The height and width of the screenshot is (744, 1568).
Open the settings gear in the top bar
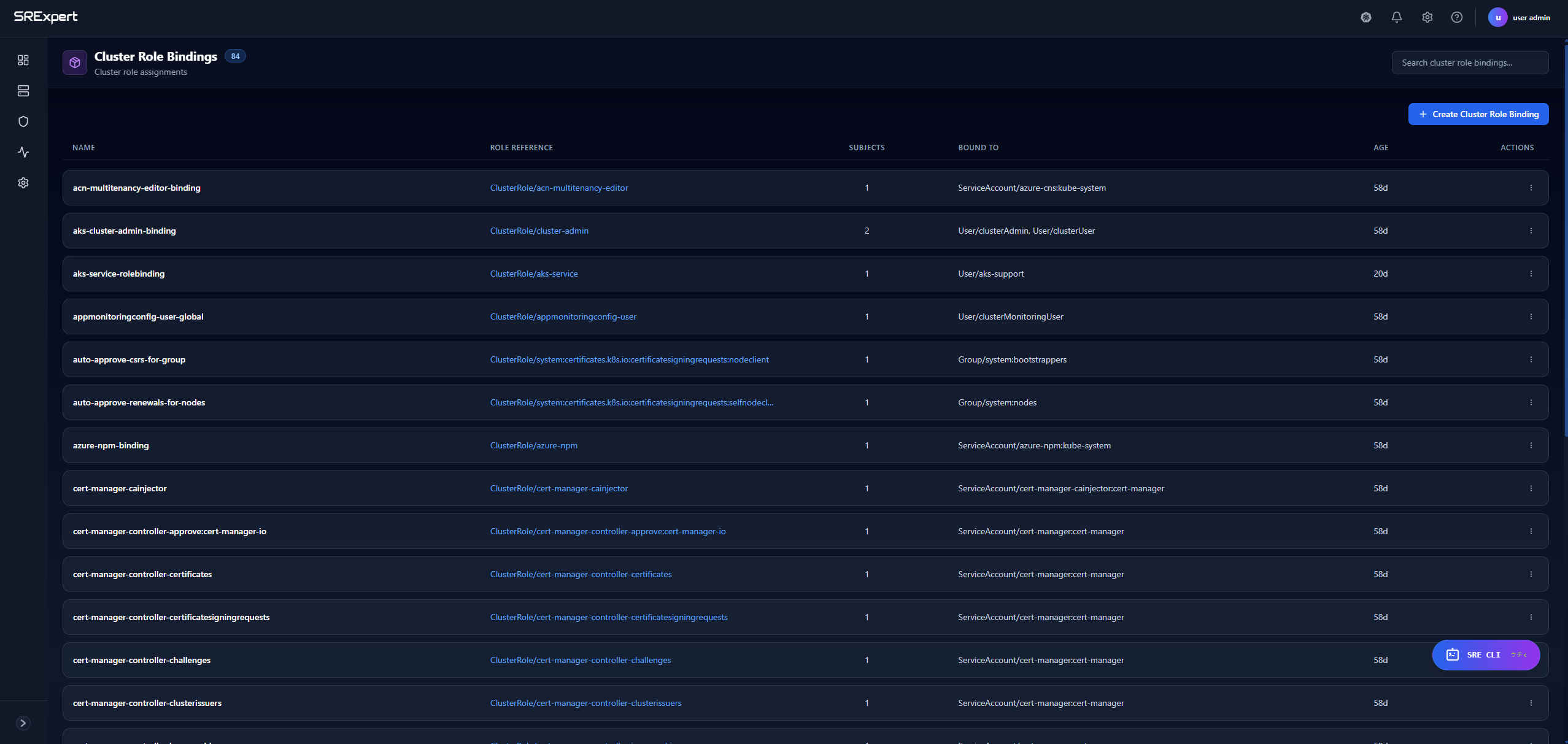point(1427,17)
